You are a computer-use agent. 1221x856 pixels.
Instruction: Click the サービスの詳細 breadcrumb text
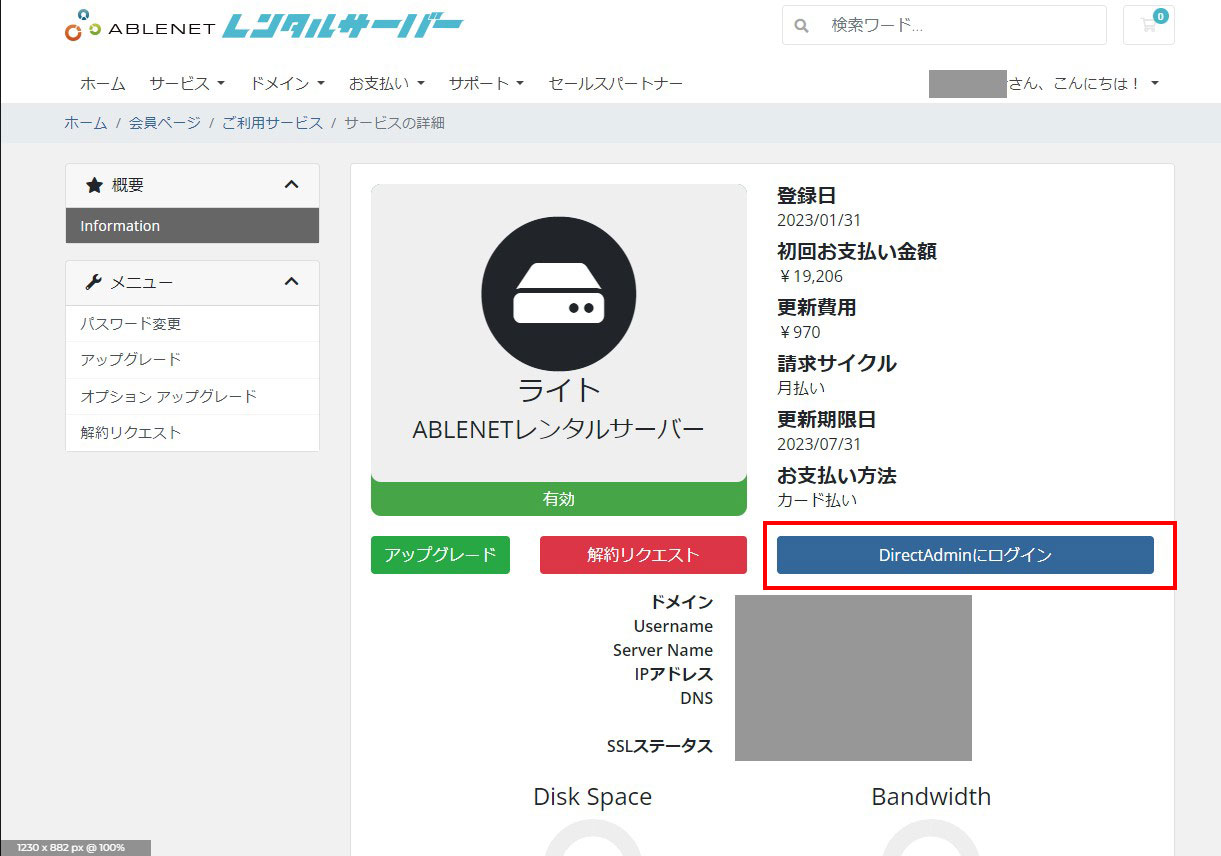(x=394, y=123)
